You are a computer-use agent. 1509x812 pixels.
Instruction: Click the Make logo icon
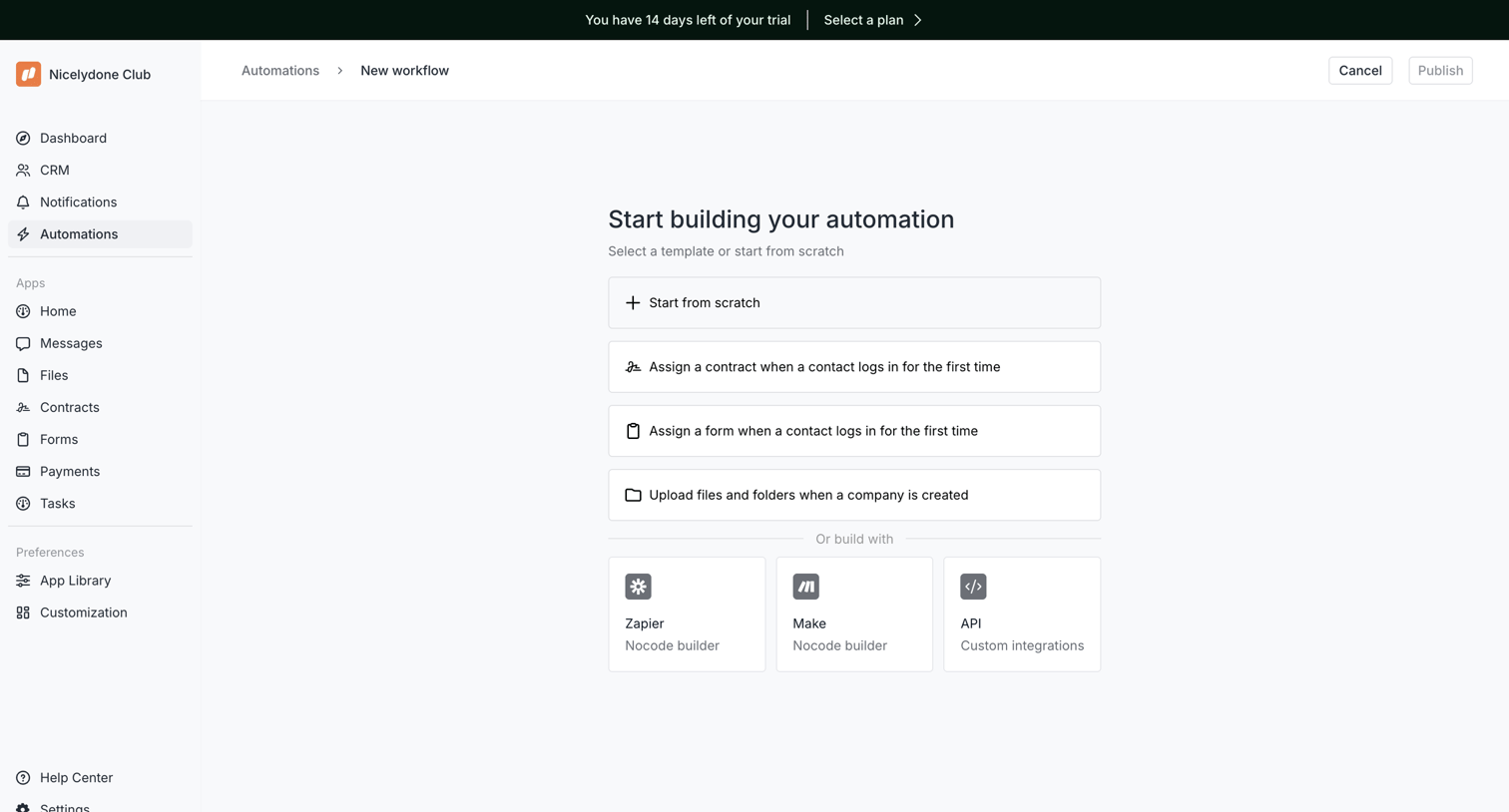tap(805, 587)
